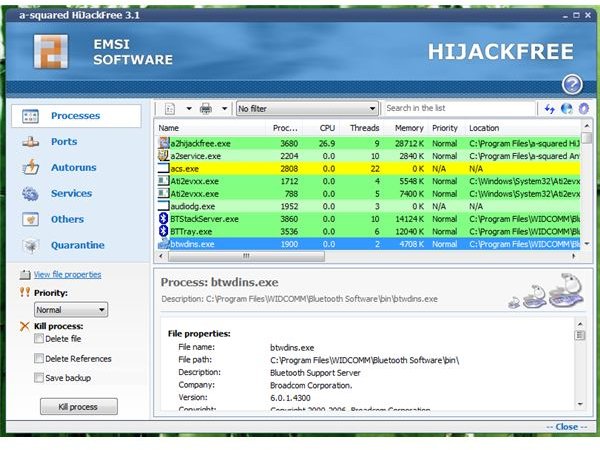Click the save report document icon
The width and height of the screenshot is (600, 450).
(170, 109)
